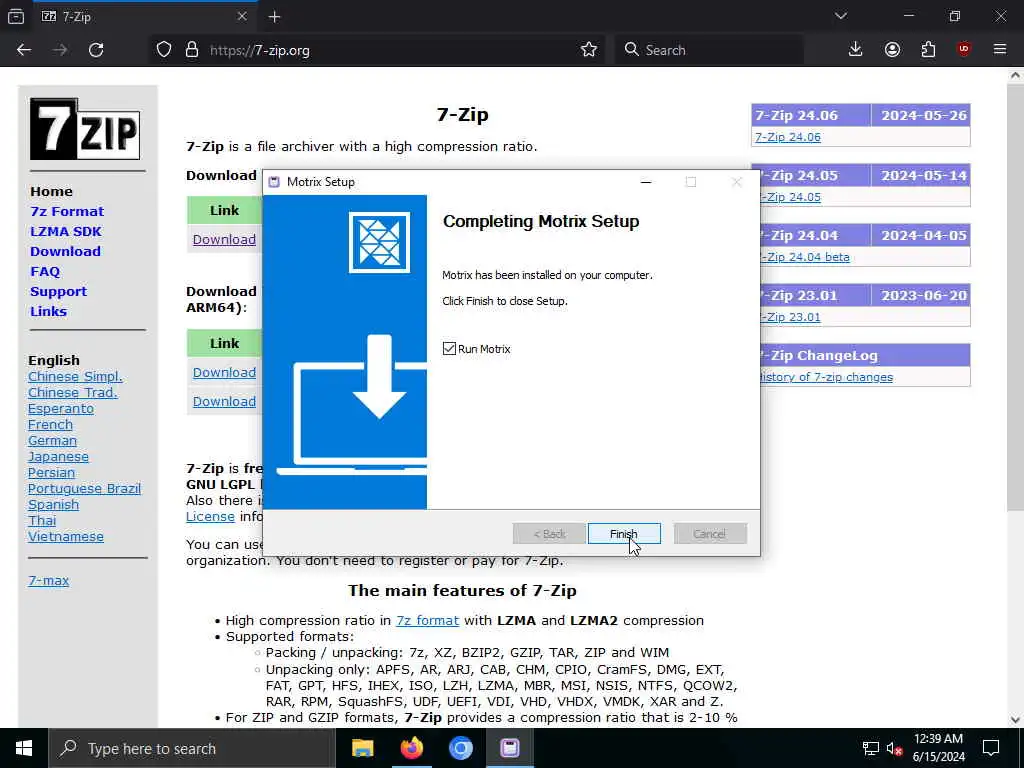Image resolution: width=1024 pixels, height=768 pixels.
Task: Open the Motrix installer taskbar icon
Action: click(510, 748)
